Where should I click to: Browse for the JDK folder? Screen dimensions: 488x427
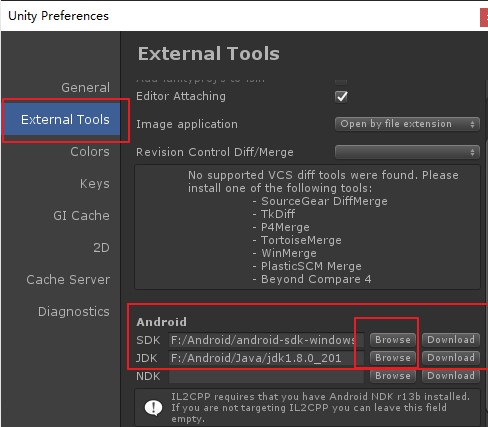pos(393,358)
